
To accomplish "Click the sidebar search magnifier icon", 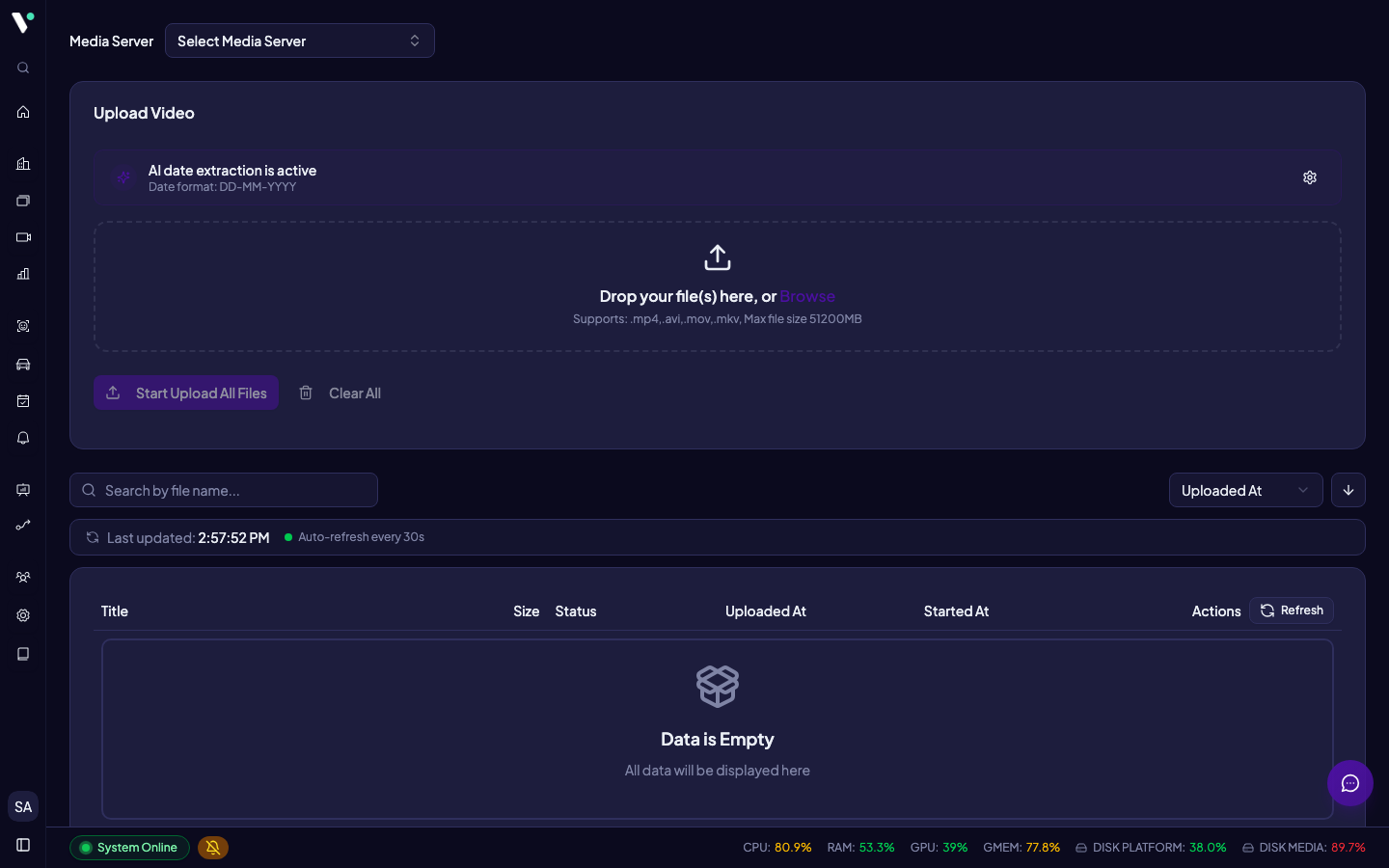I will 23,68.
